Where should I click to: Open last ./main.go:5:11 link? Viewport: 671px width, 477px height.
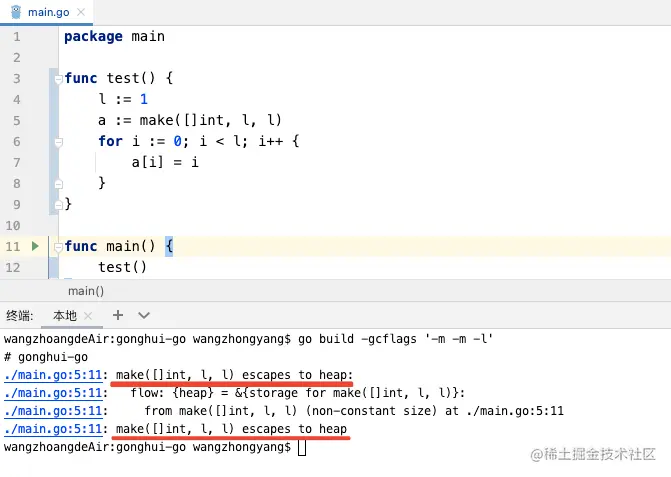pyautogui.click(x=53, y=429)
